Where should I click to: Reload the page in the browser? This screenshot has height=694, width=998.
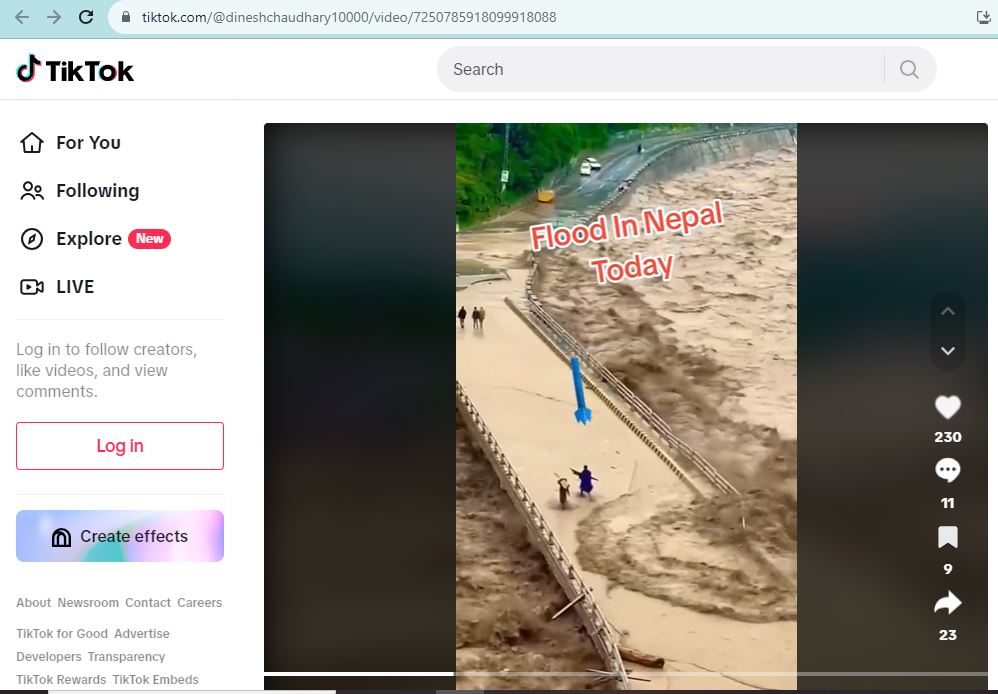coord(86,17)
